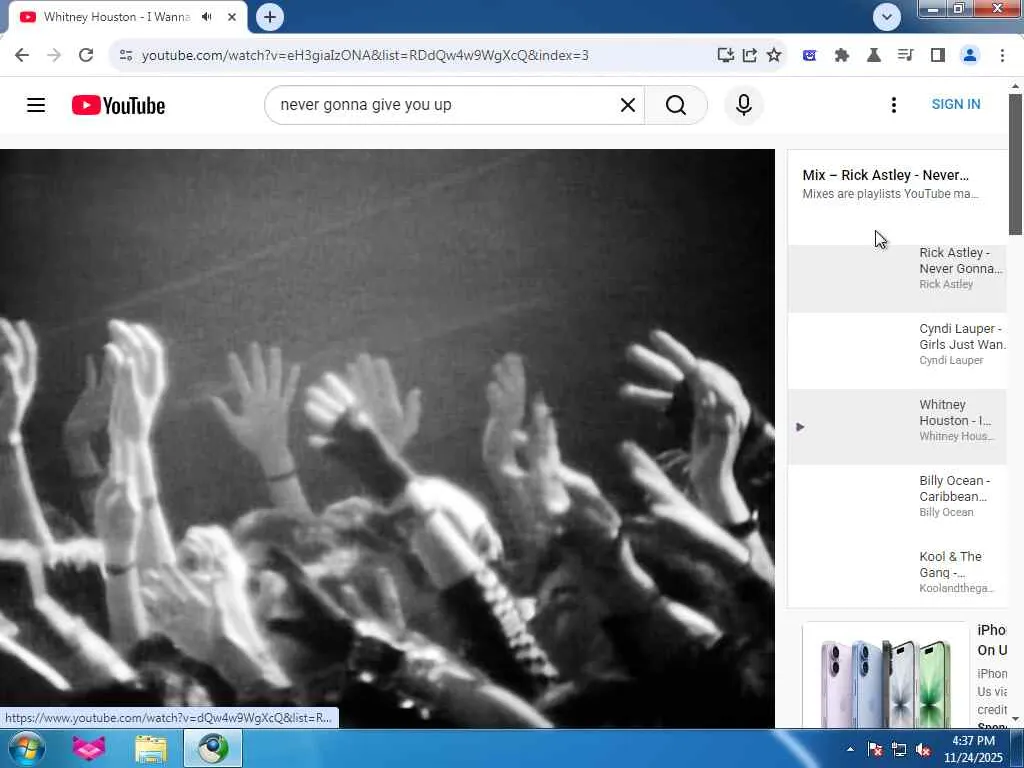Click the Billy Ocean channel name
Image resolution: width=1024 pixels, height=768 pixels.
click(x=946, y=513)
